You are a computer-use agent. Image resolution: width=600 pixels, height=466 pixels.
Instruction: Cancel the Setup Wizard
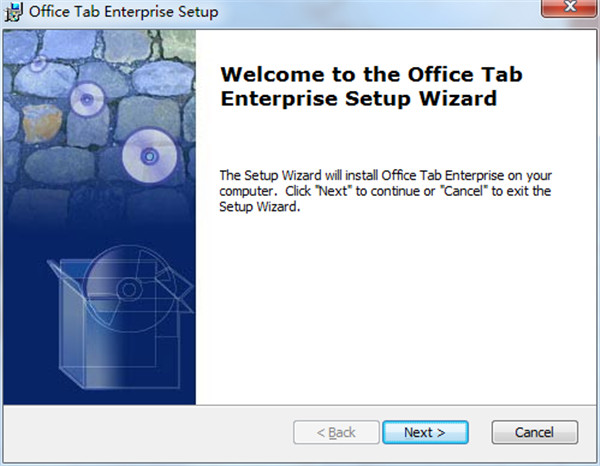pos(535,432)
